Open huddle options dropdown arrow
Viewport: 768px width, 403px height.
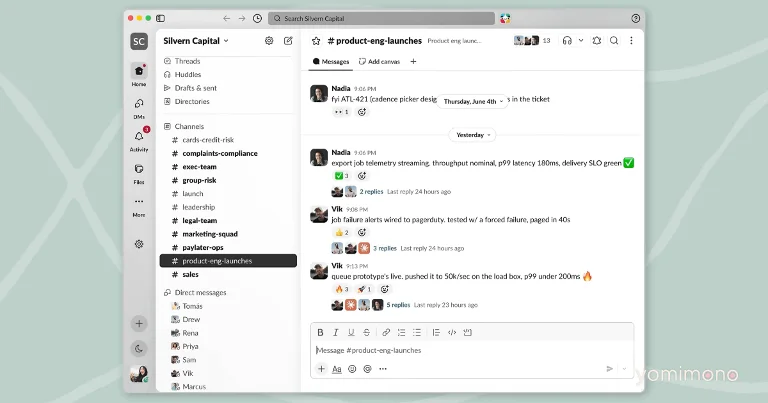pos(581,41)
